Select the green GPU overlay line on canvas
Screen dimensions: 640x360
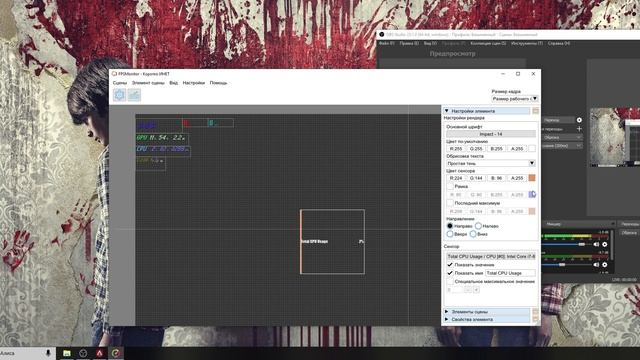pos(162,138)
